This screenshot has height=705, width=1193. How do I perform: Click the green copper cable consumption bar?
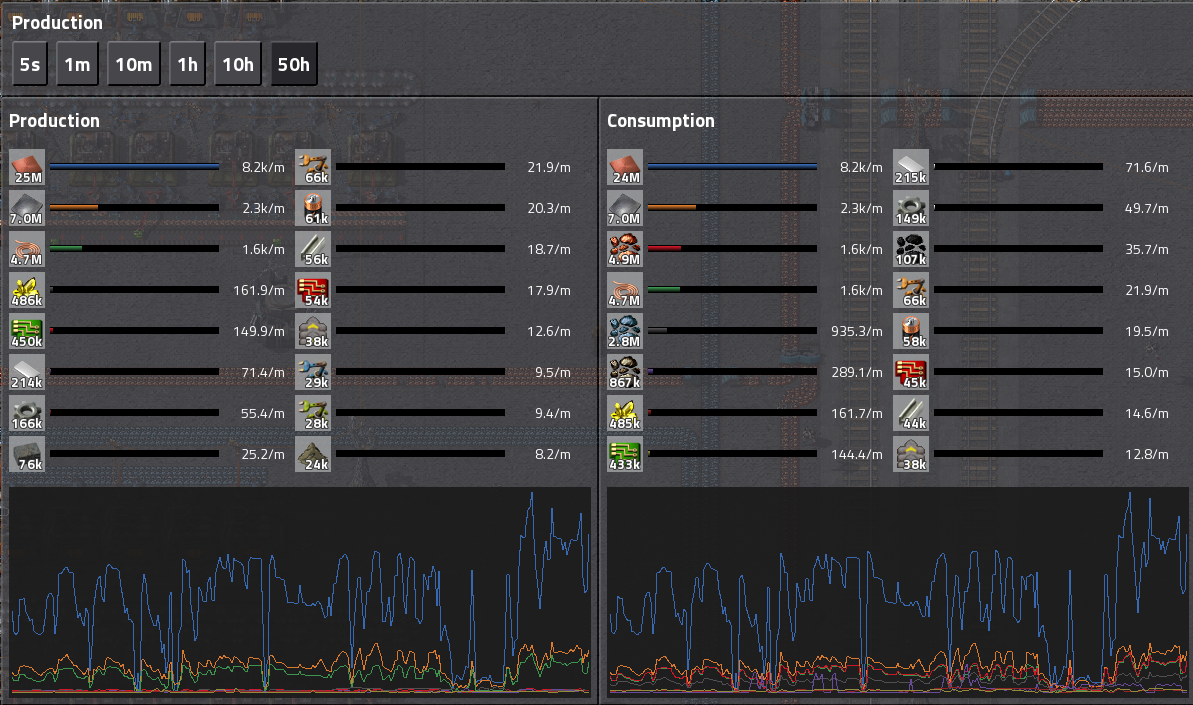(x=732, y=290)
